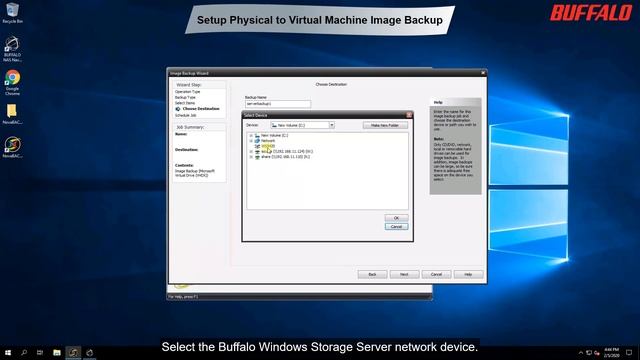Select the Operation Type wizard step
This screenshot has height=360, width=640.
(187, 92)
